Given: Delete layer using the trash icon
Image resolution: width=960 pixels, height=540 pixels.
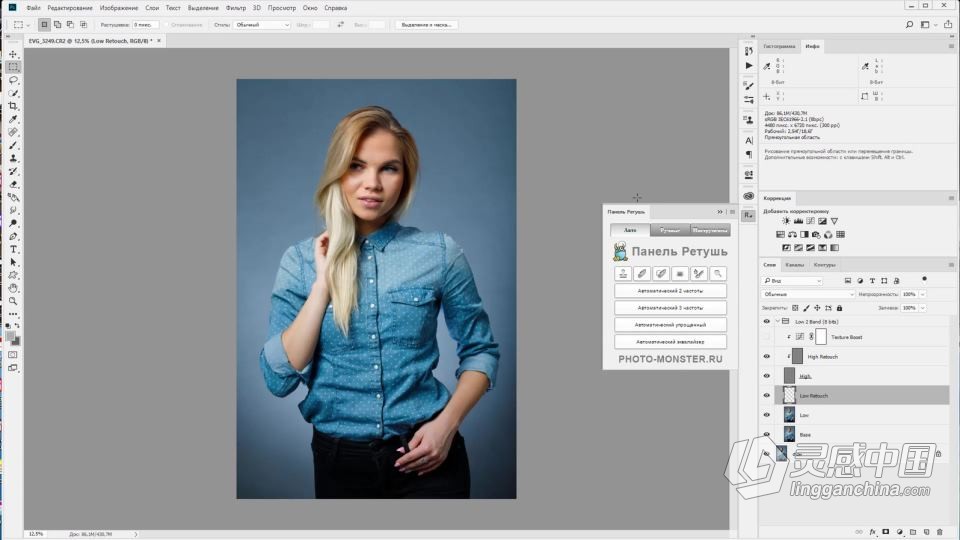Looking at the screenshot, I should pos(940,532).
